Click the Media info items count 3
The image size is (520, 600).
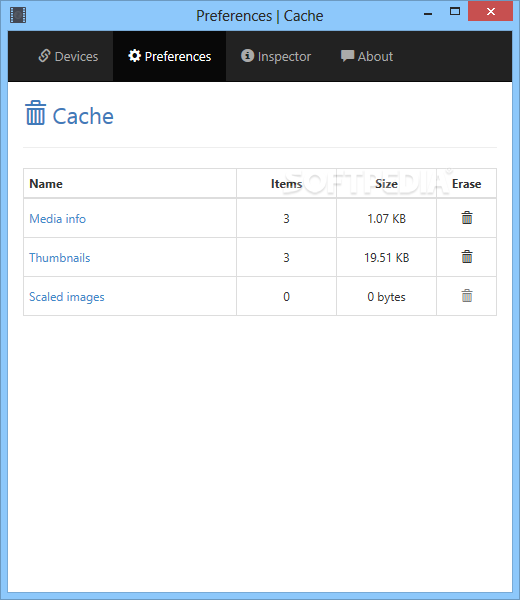(287, 219)
